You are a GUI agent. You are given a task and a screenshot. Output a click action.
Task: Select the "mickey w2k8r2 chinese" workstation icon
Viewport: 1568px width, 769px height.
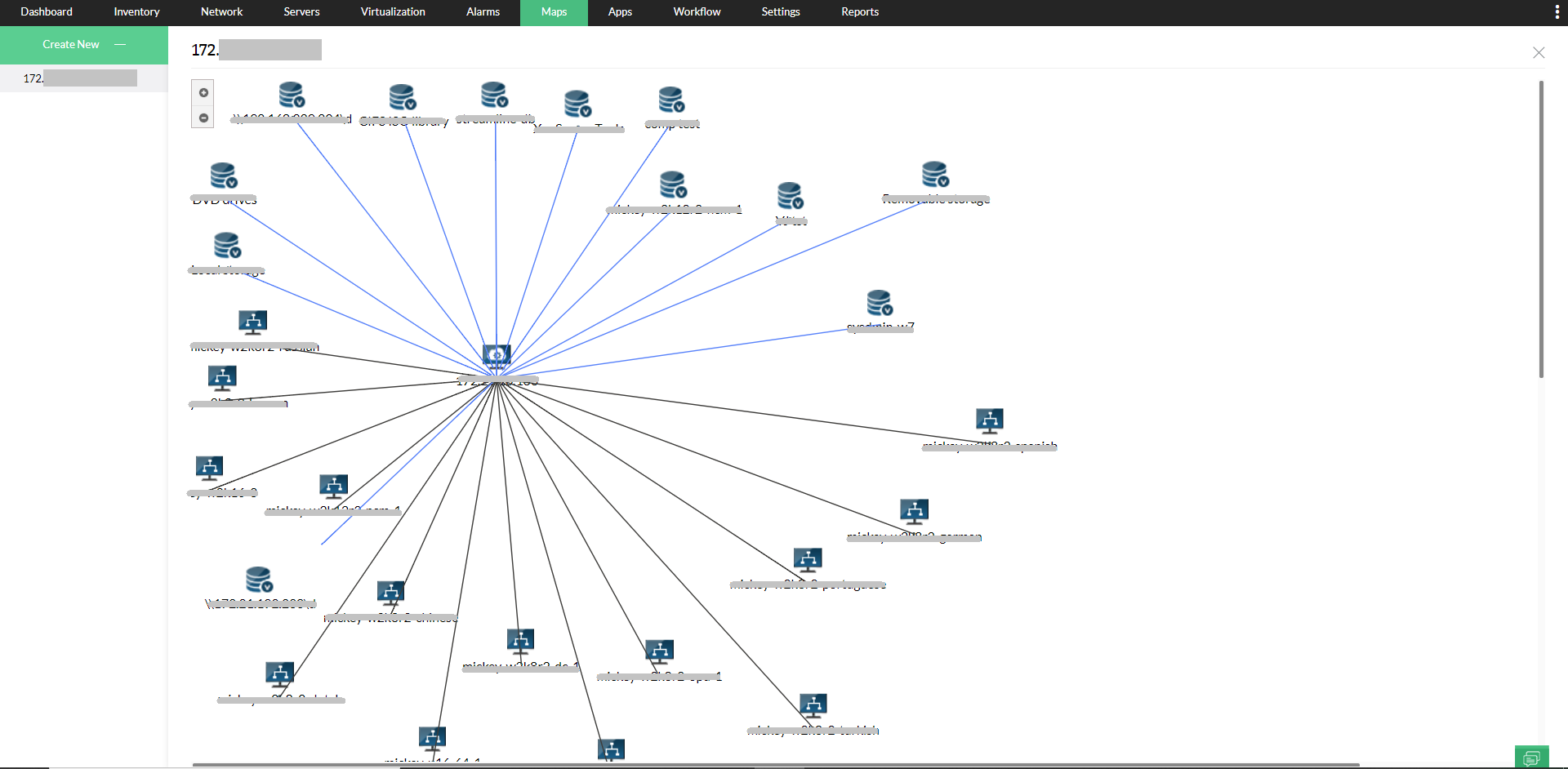[391, 592]
